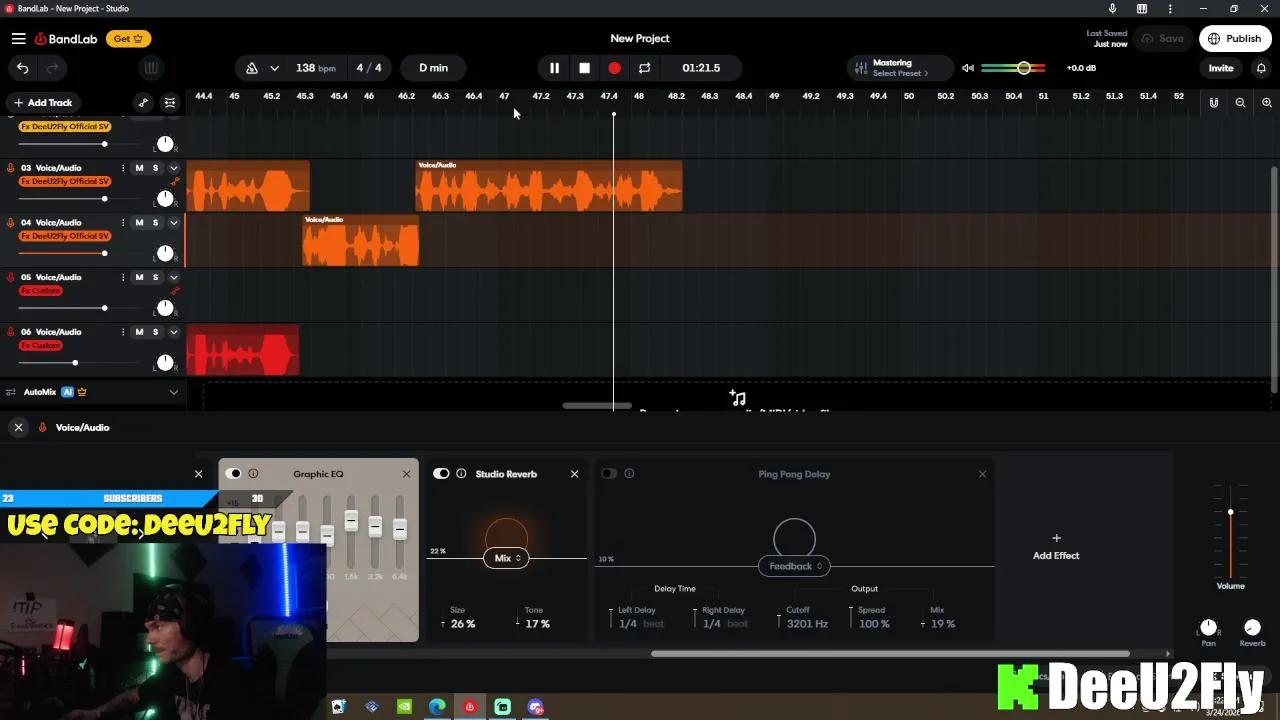Zoom in on the timeline
Screen dimensions: 1280x720
(x=1266, y=103)
